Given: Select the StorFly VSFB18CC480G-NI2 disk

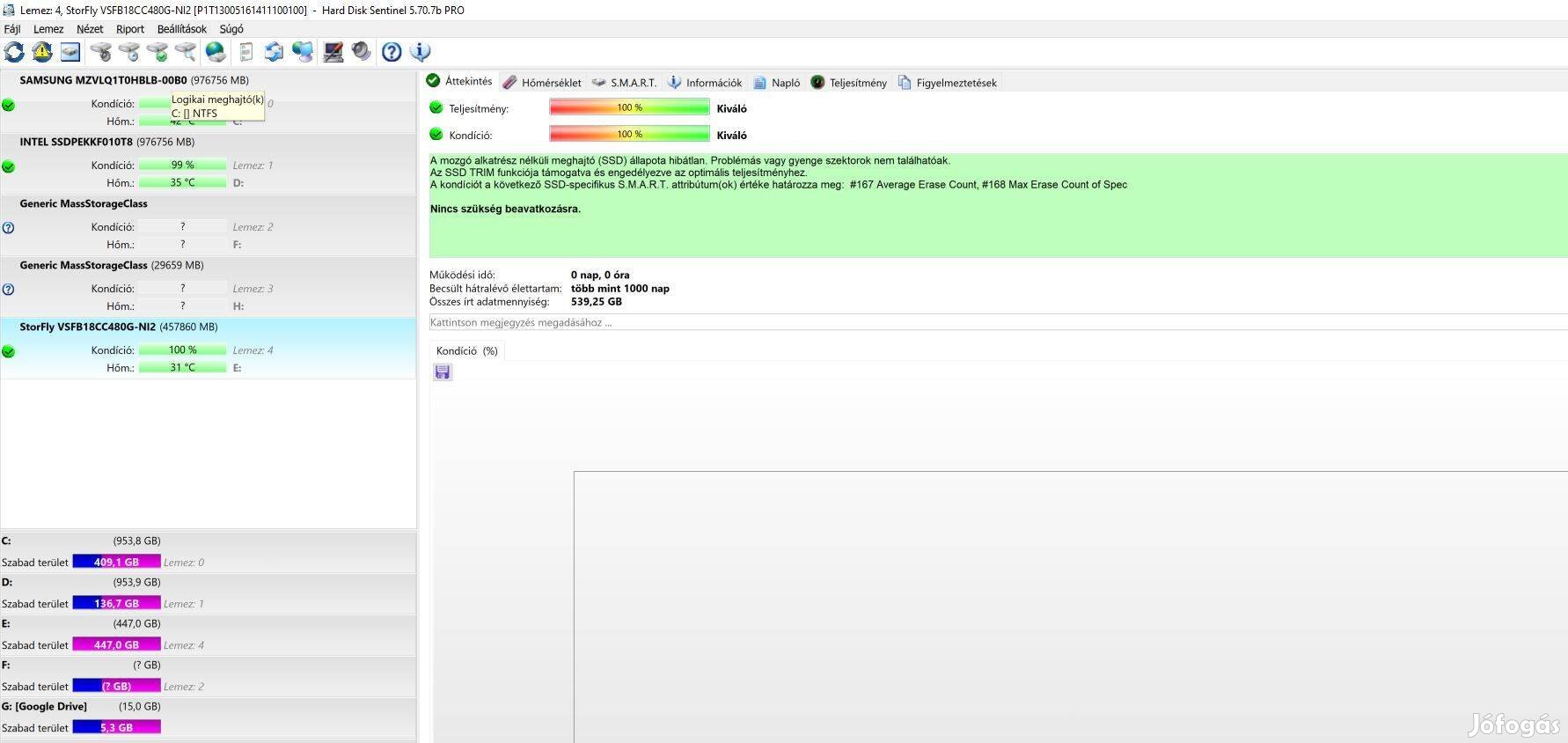Looking at the screenshot, I should (x=209, y=348).
